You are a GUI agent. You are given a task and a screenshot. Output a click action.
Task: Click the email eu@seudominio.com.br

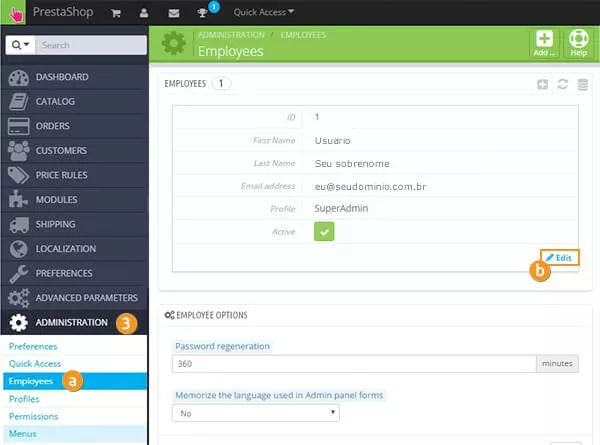click(370, 187)
